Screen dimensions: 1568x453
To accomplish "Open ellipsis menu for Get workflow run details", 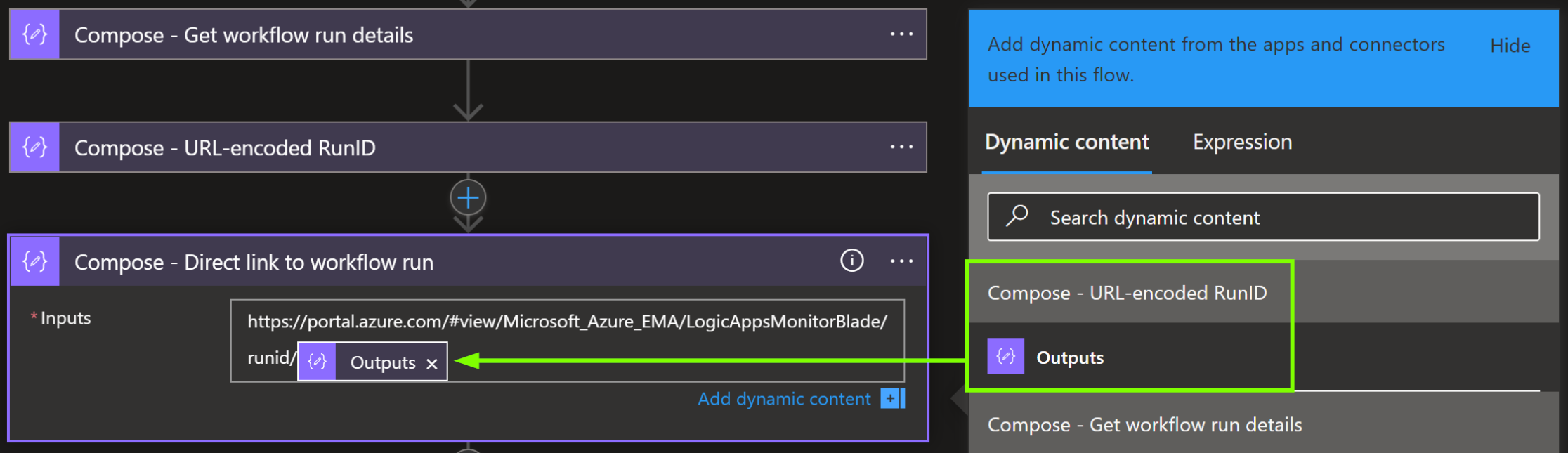I will pyautogui.click(x=901, y=34).
